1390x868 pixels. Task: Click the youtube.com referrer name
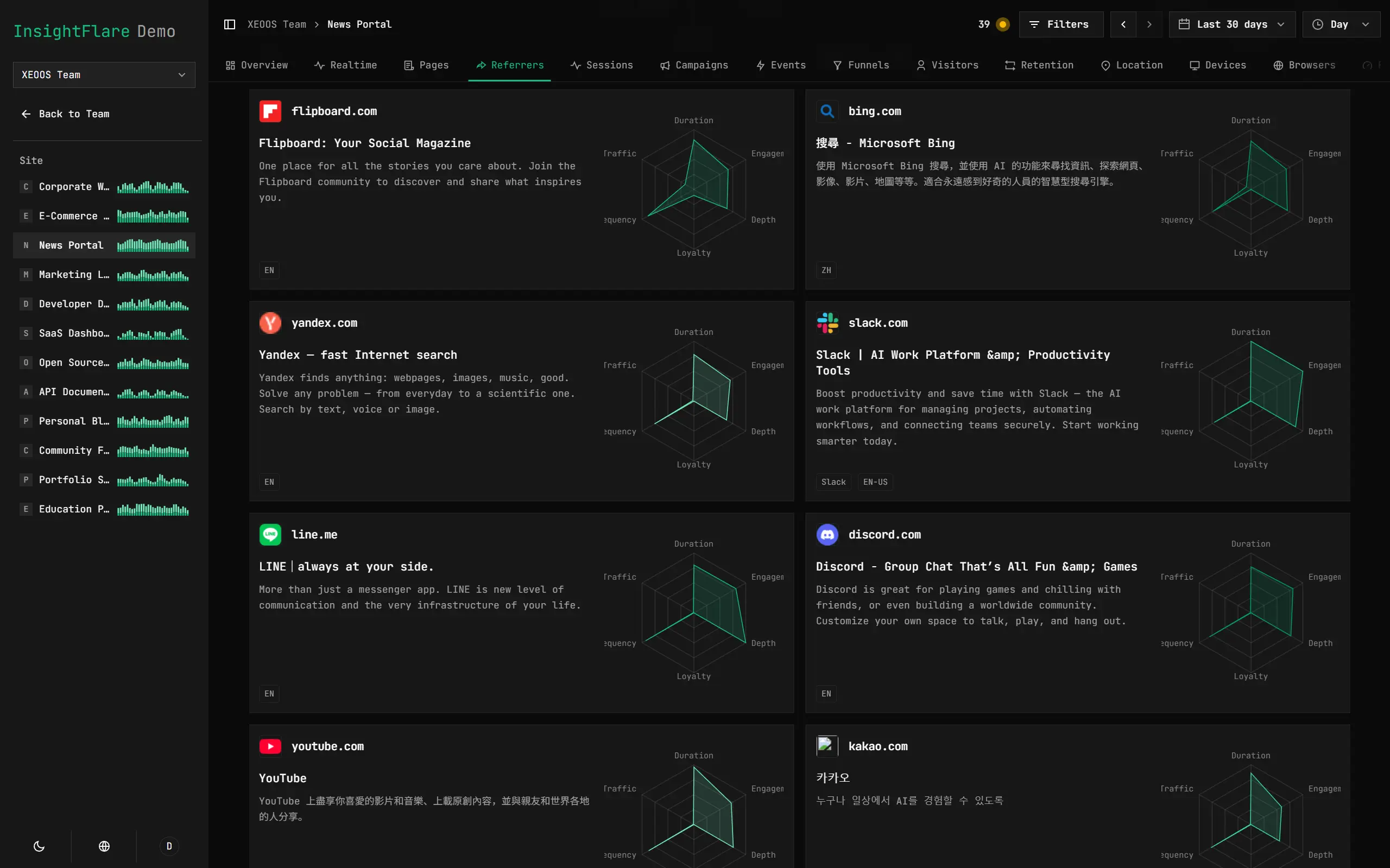(x=328, y=746)
